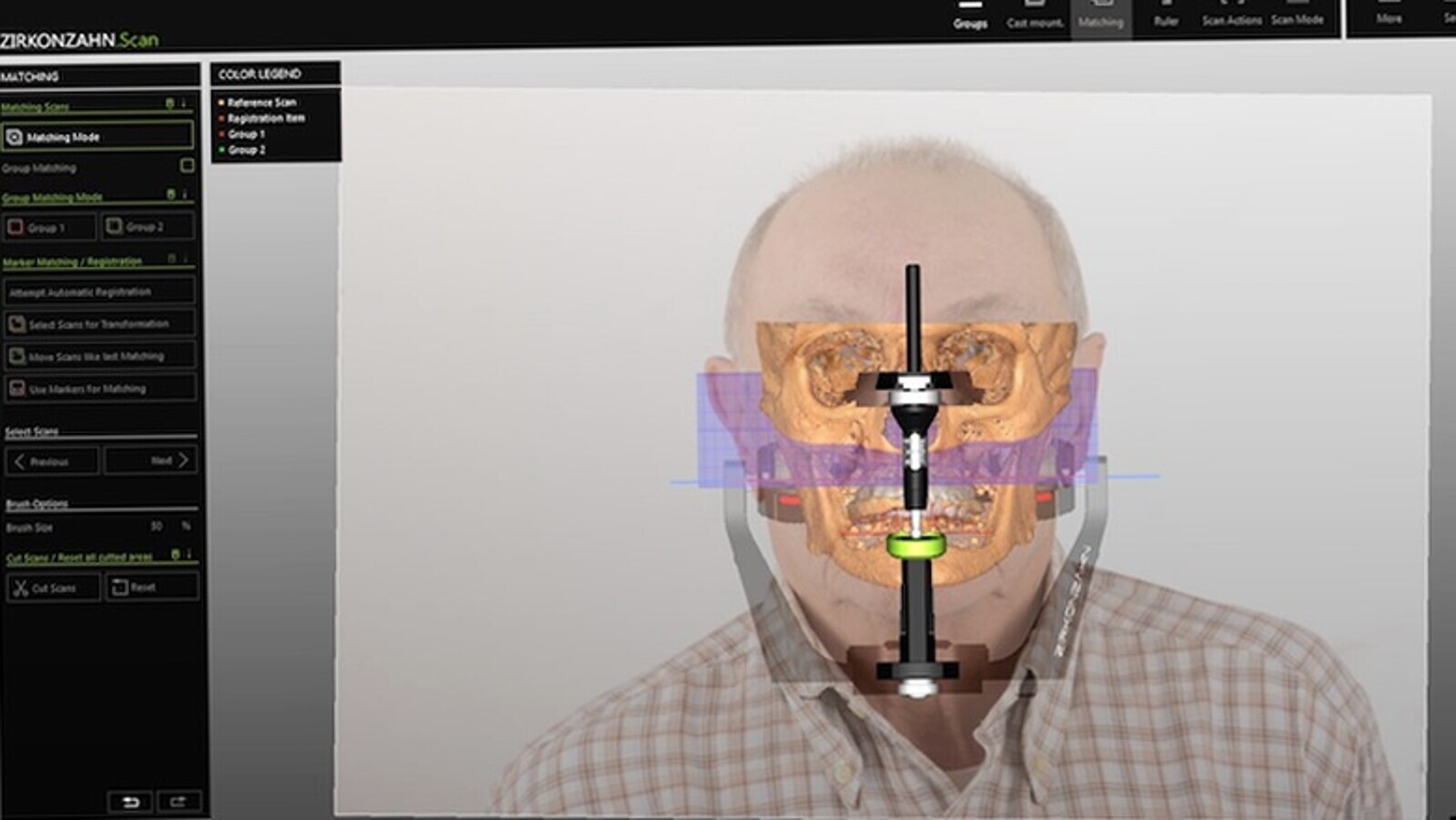Open the Groups toolbar item
The height and width of the screenshot is (820, 1456).
(x=970, y=16)
